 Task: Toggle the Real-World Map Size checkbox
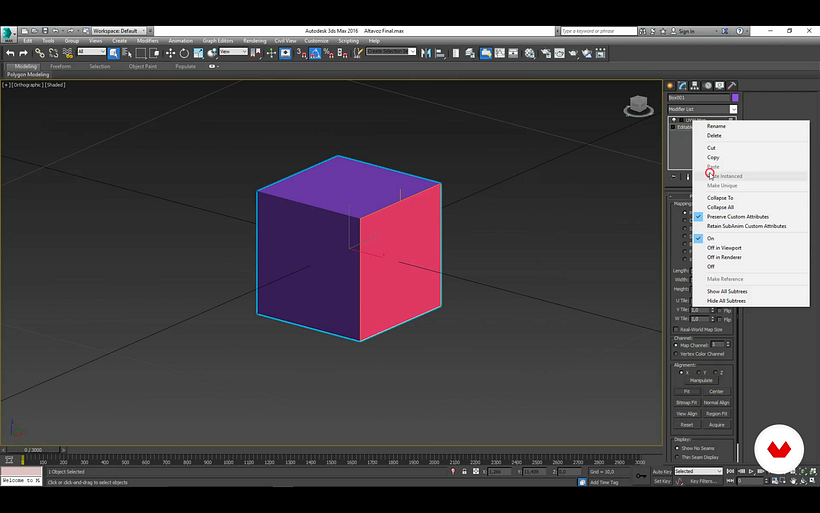point(676,329)
